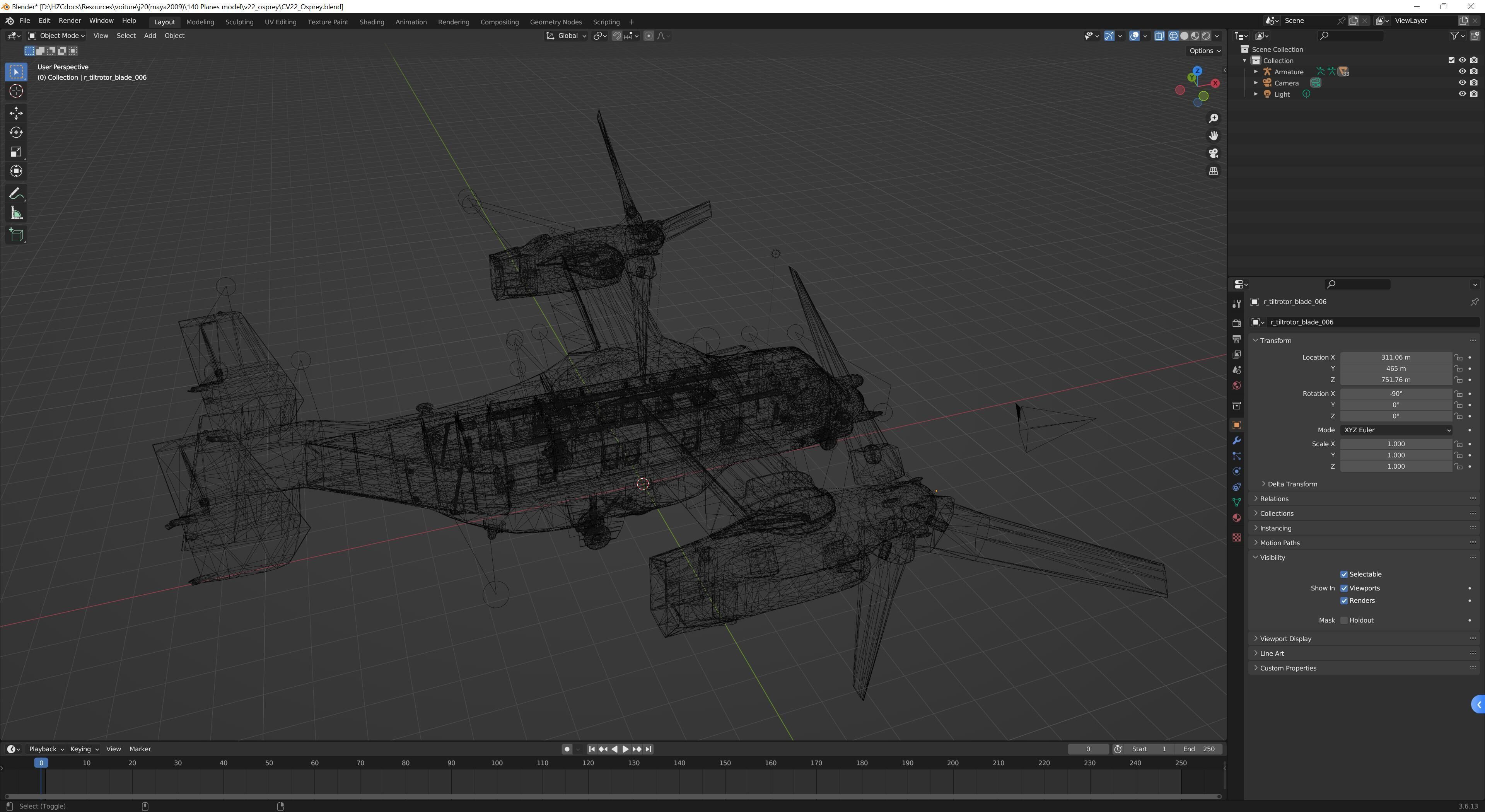Hide Armature in viewport eye icon
The height and width of the screenshot is (812, 1485).
[1462, 72]
